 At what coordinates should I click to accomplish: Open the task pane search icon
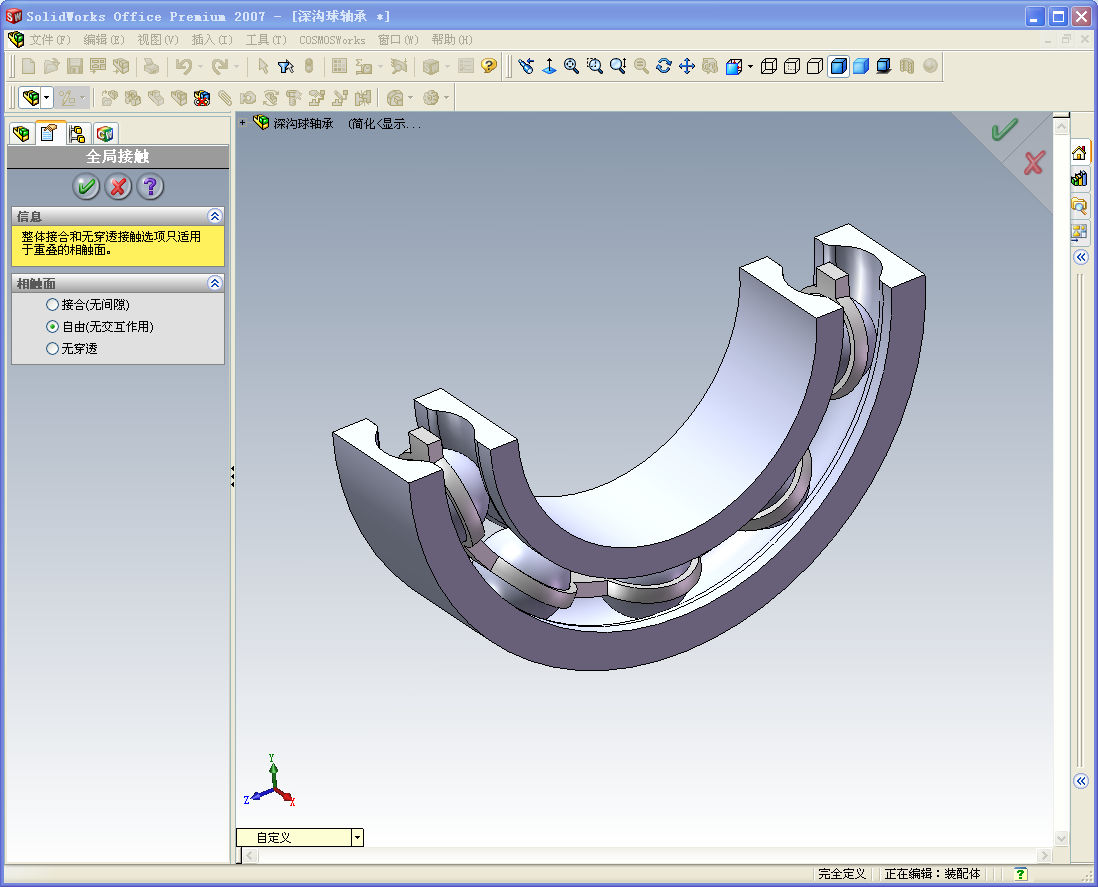click(x=1079, y=205)
